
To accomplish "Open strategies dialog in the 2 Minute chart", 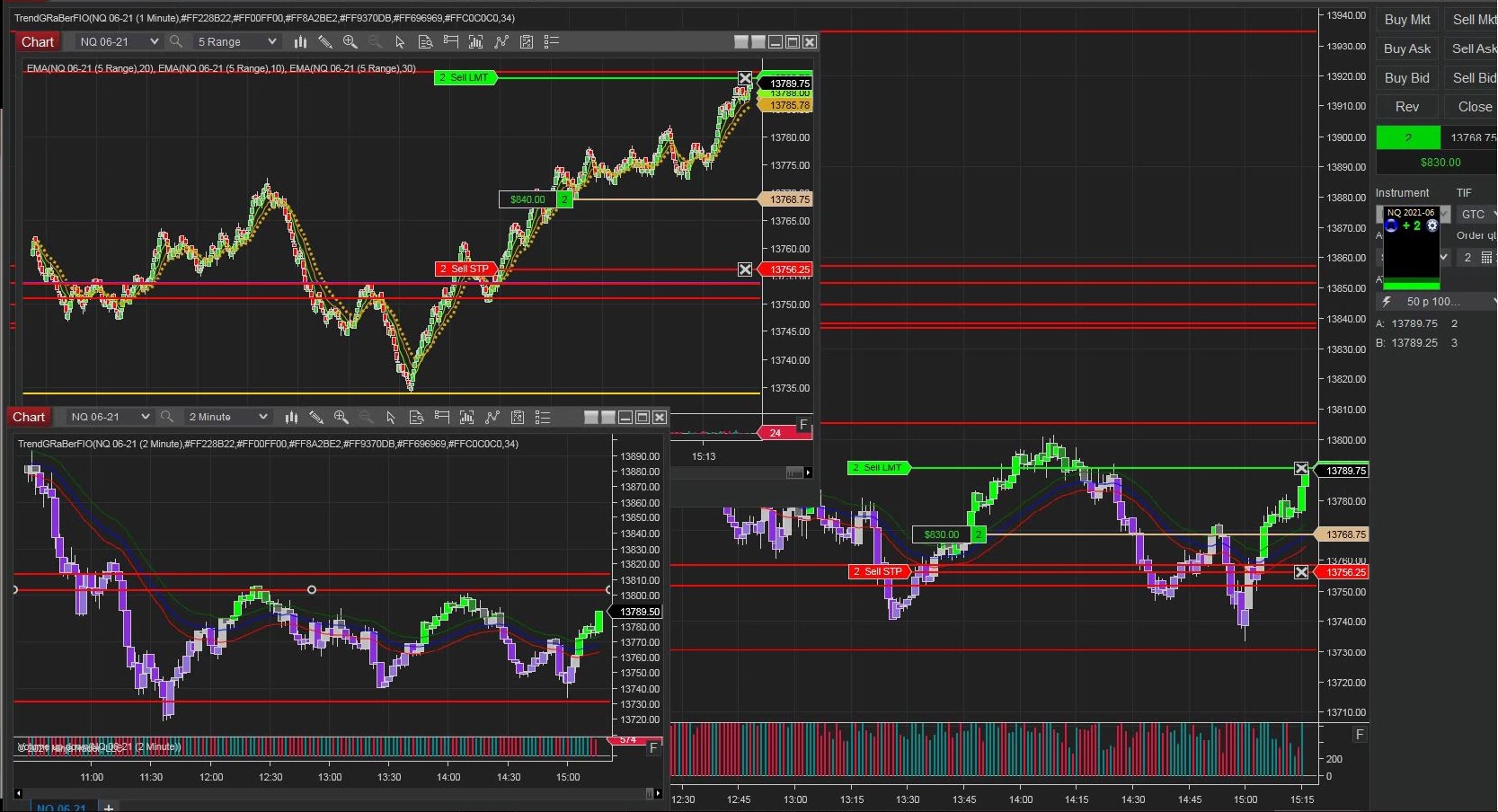I will click(518, 417).
